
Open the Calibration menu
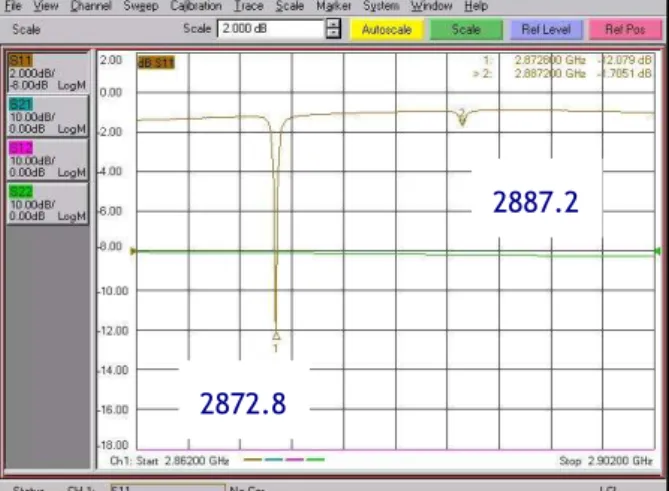(196, 6)
